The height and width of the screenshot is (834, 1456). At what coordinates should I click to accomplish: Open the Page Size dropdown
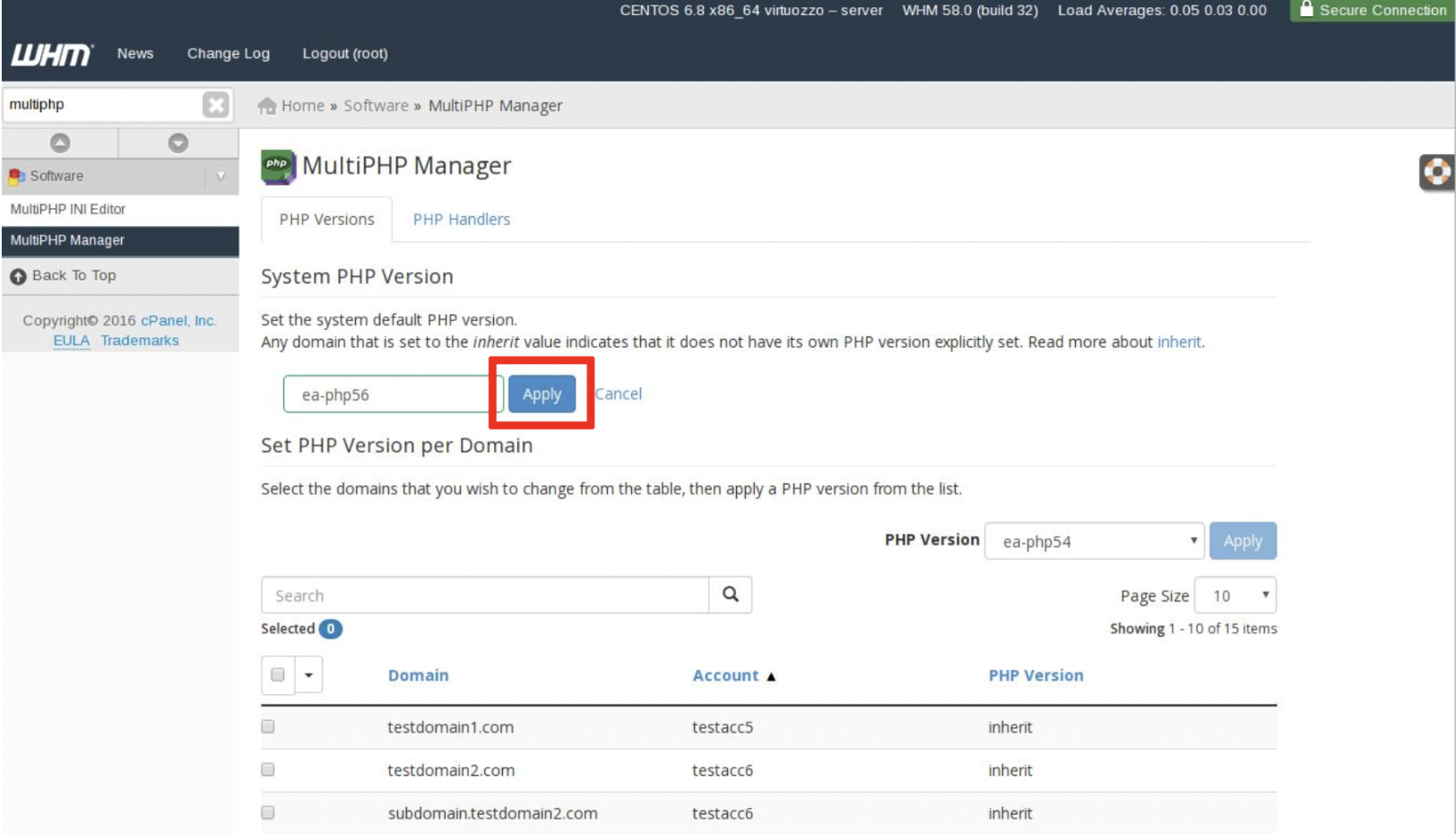pos(1235,595)
